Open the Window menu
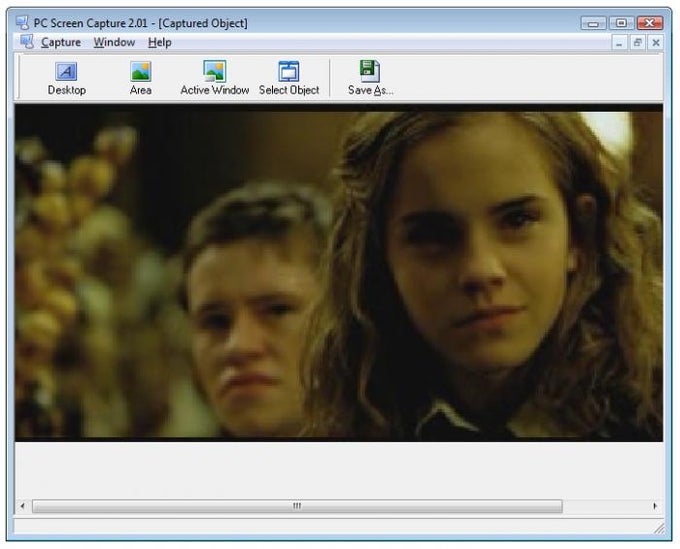Image resolution: width=680 pixels, height=549 pixels. click(x=114, y=42)
